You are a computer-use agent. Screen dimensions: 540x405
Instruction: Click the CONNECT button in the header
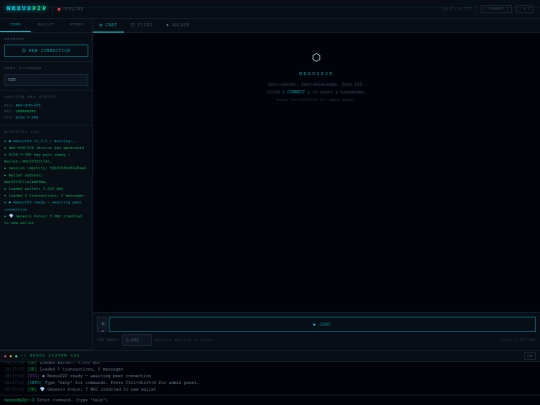(496, 9)
